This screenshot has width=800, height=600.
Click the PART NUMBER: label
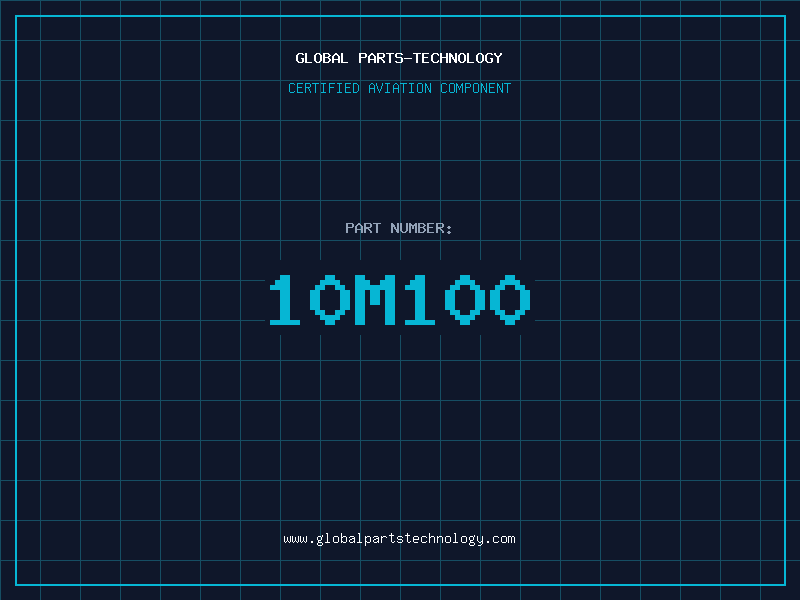tap(399, 228)
